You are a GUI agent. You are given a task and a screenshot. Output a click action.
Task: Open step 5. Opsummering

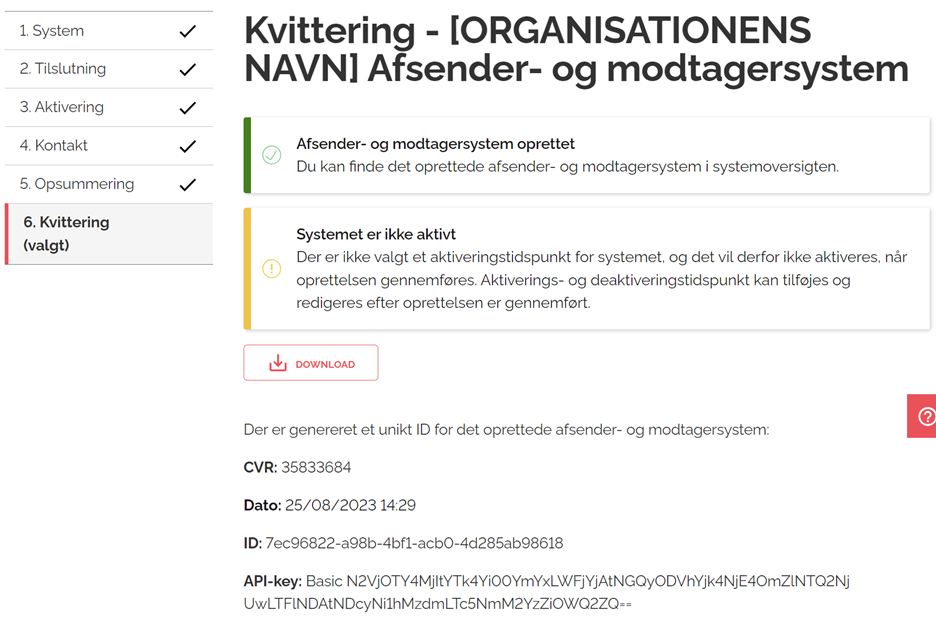(x=77, y=184)
